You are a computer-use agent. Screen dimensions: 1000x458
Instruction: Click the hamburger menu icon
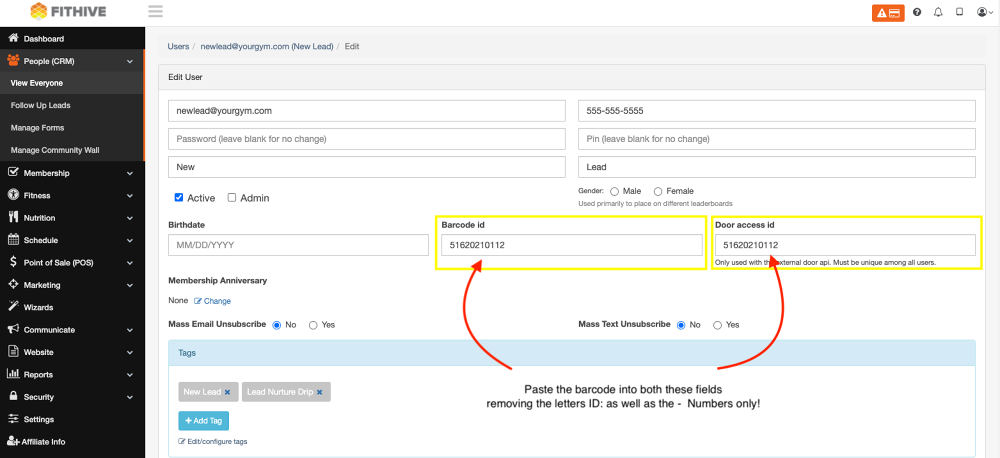155,12
